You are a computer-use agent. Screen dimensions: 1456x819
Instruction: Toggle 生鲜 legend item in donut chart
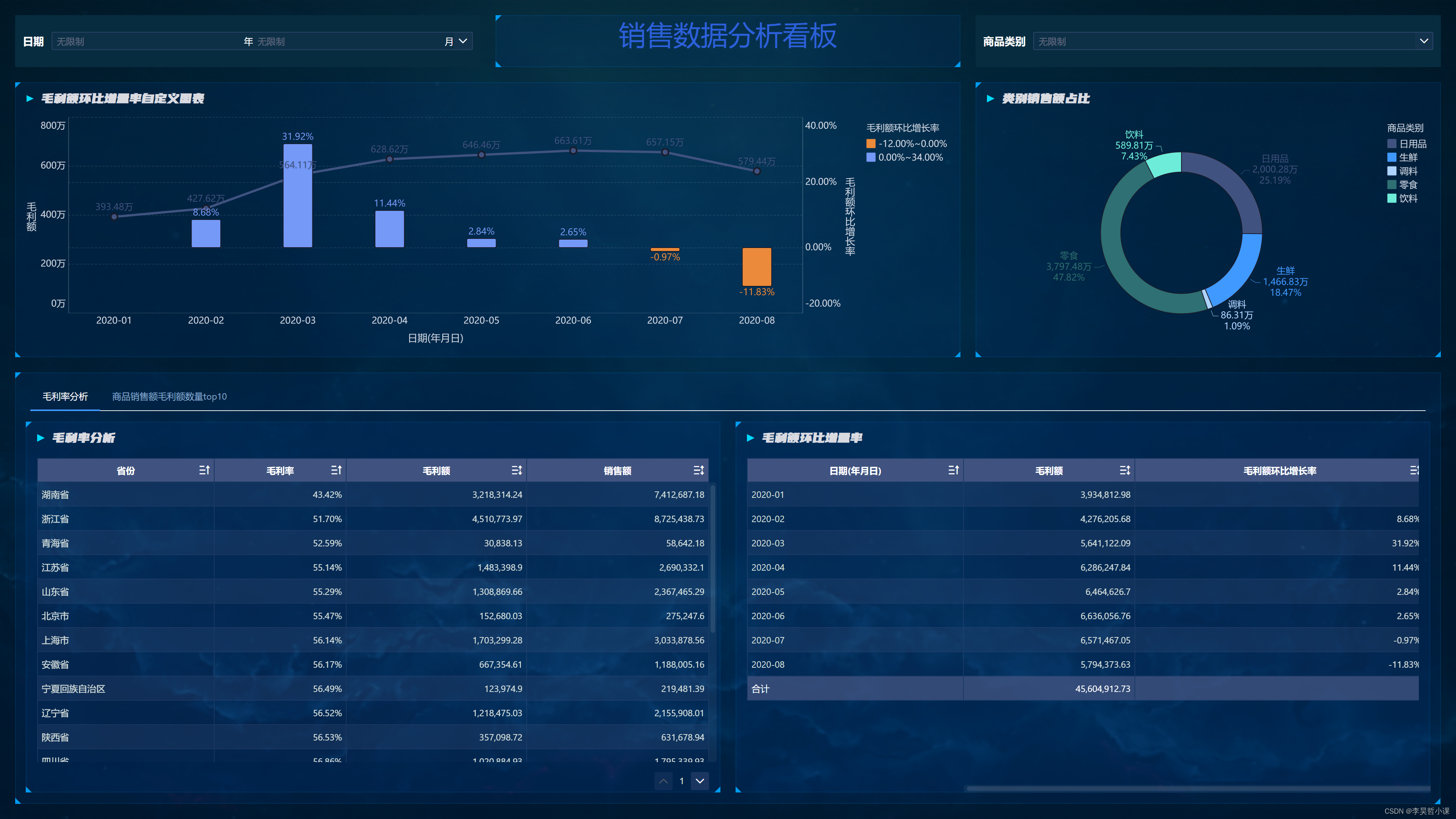tap(1402, 157)
